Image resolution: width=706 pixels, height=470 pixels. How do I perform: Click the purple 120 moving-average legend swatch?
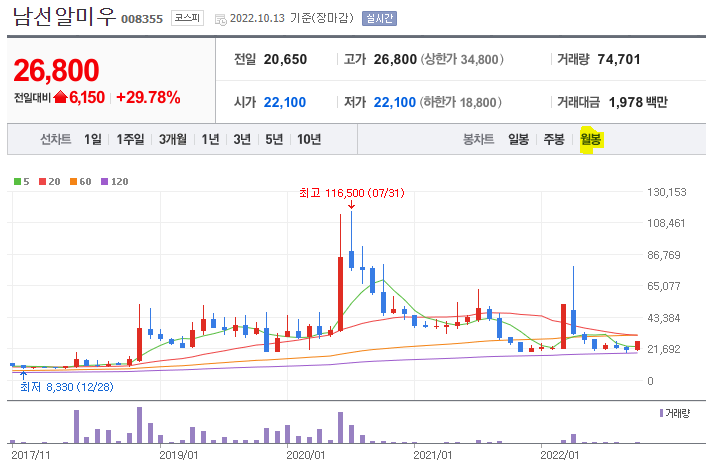coord(104,181)
